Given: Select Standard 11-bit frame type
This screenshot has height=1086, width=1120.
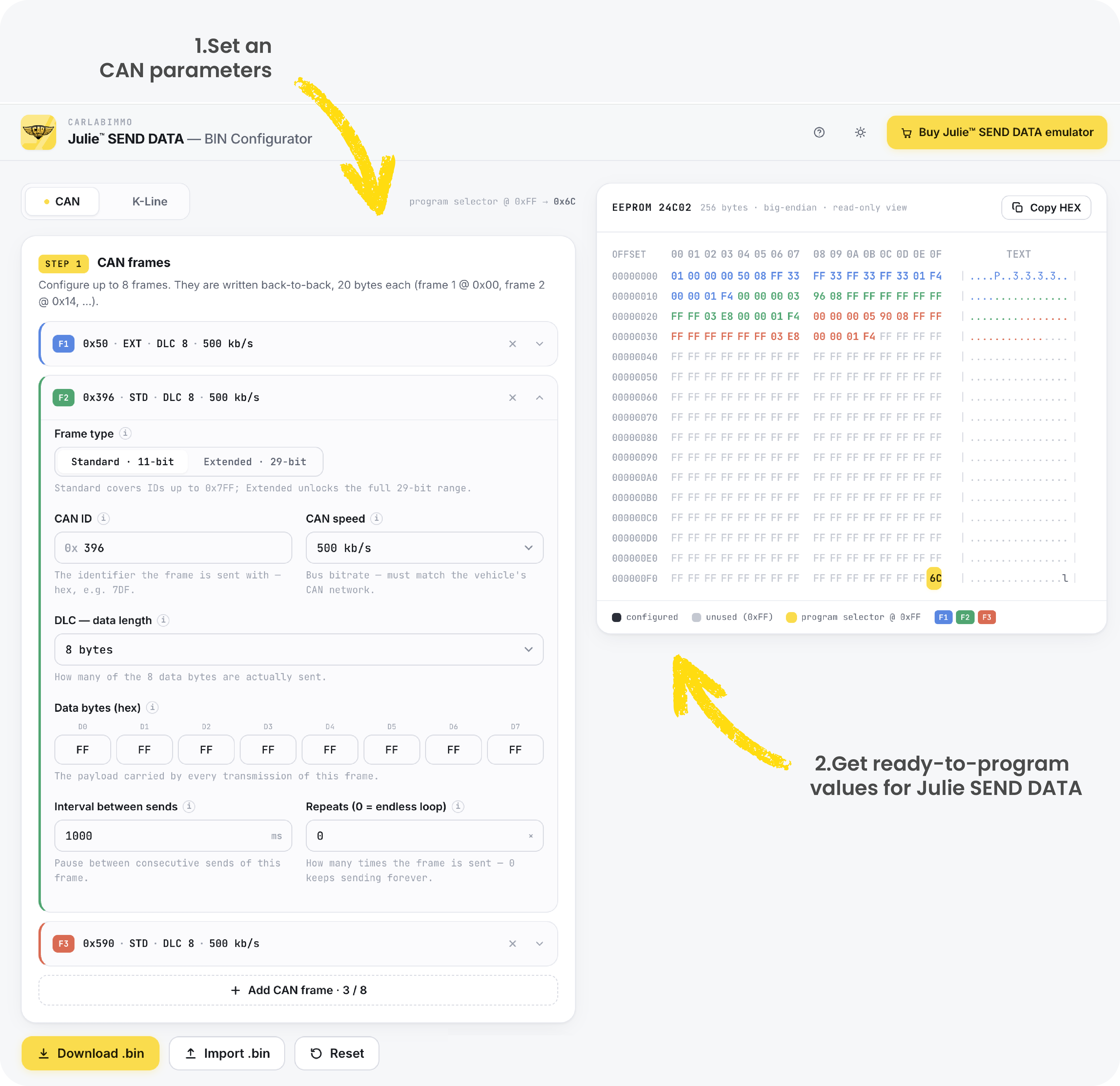Looking at the screenshot, I should click(x=122, y=462).
